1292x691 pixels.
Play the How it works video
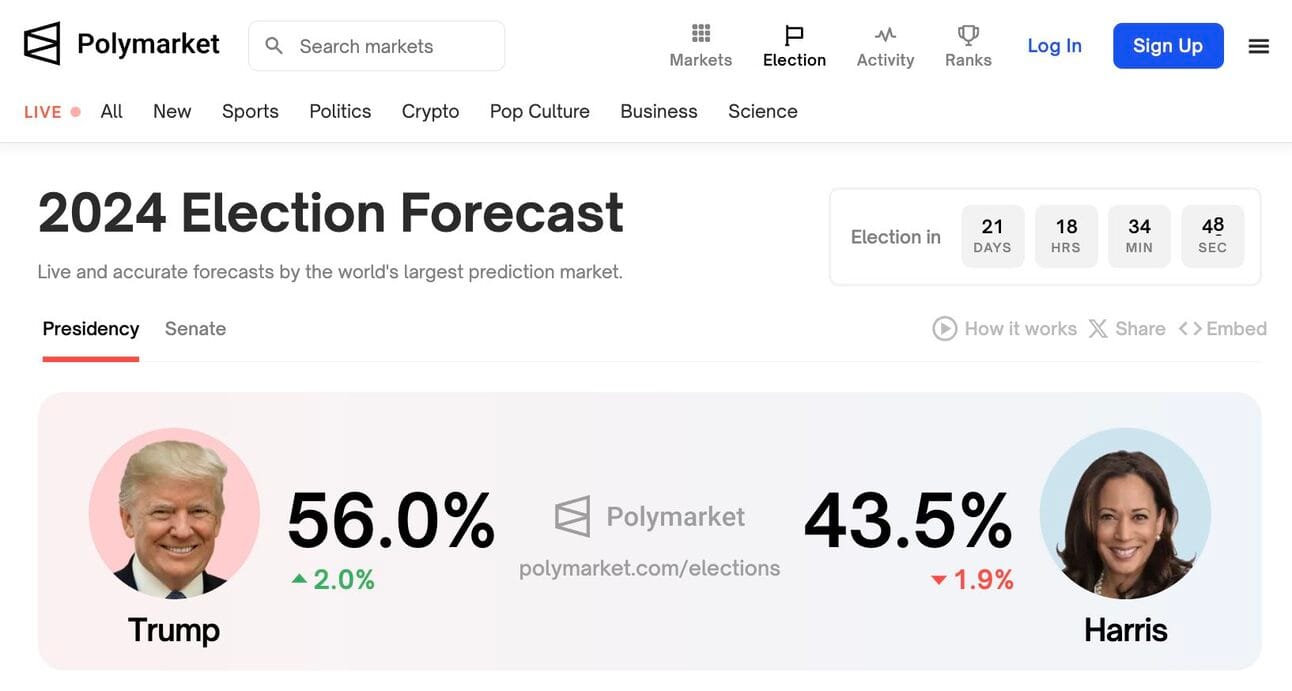945,329
